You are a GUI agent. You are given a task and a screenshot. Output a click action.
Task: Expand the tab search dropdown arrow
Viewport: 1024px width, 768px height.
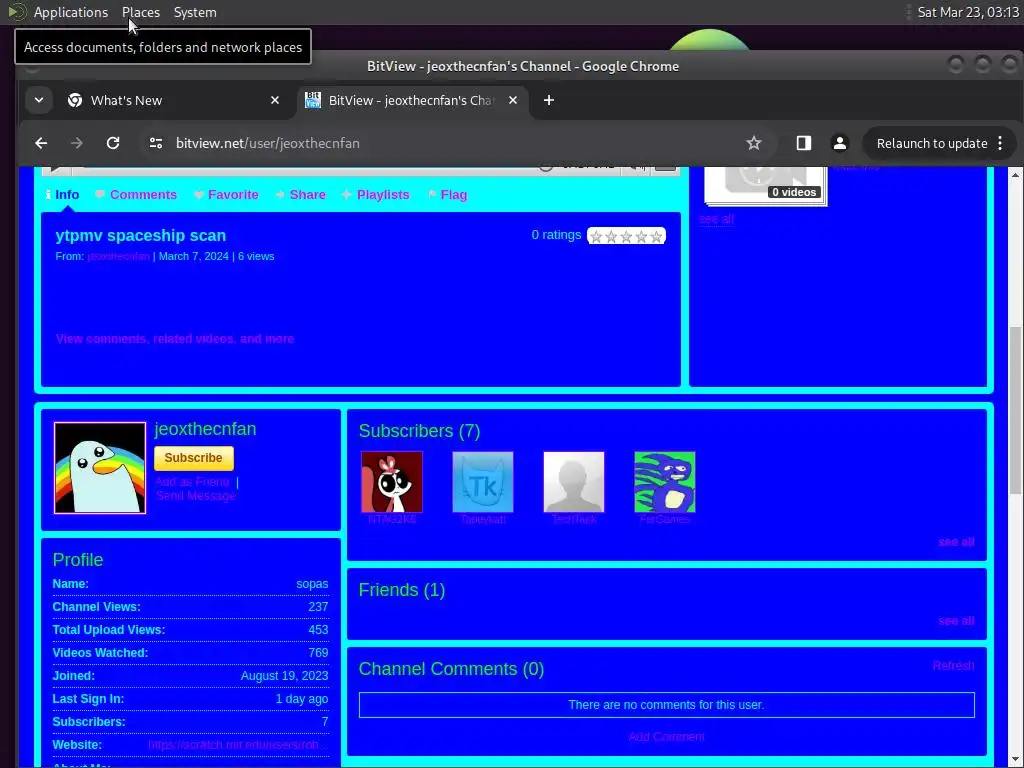point(39,100)
